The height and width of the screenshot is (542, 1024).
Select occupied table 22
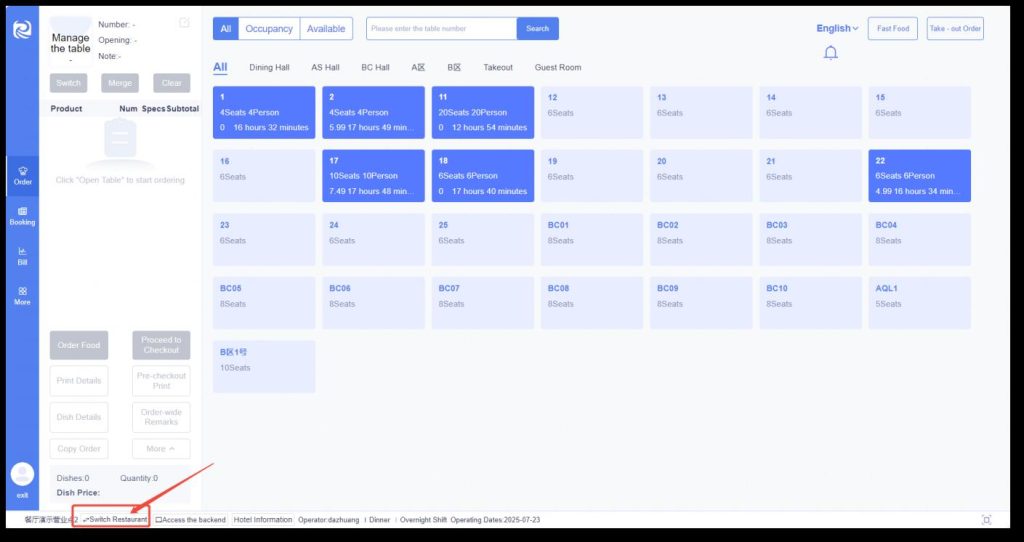pos(919,176)
